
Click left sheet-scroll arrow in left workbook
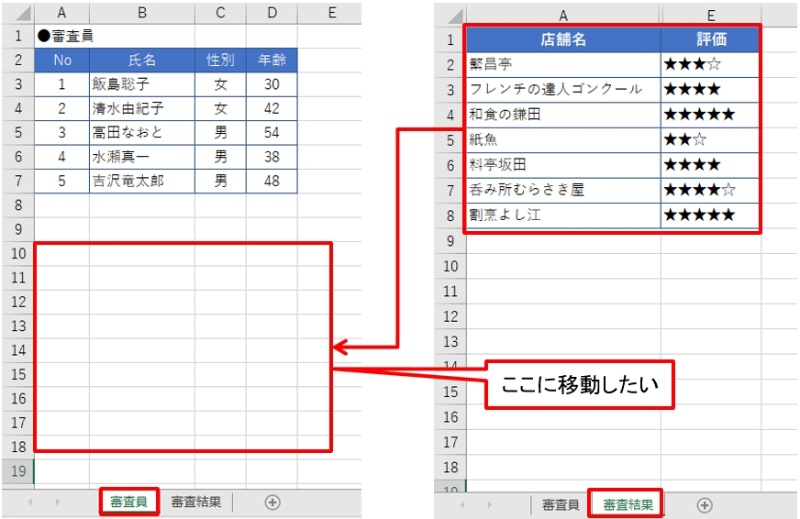(29, 502)
